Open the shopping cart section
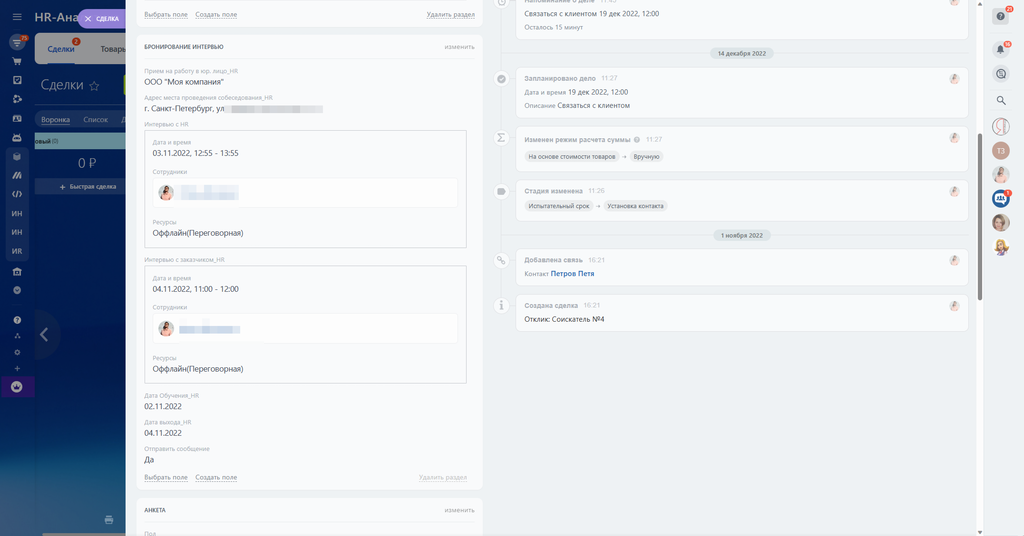Image resolution: width=1024 pixels, height=536 pixels. [17, 61]
